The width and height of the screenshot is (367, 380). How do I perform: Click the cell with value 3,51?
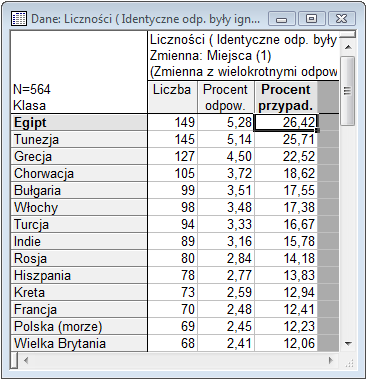click(226, 191)
